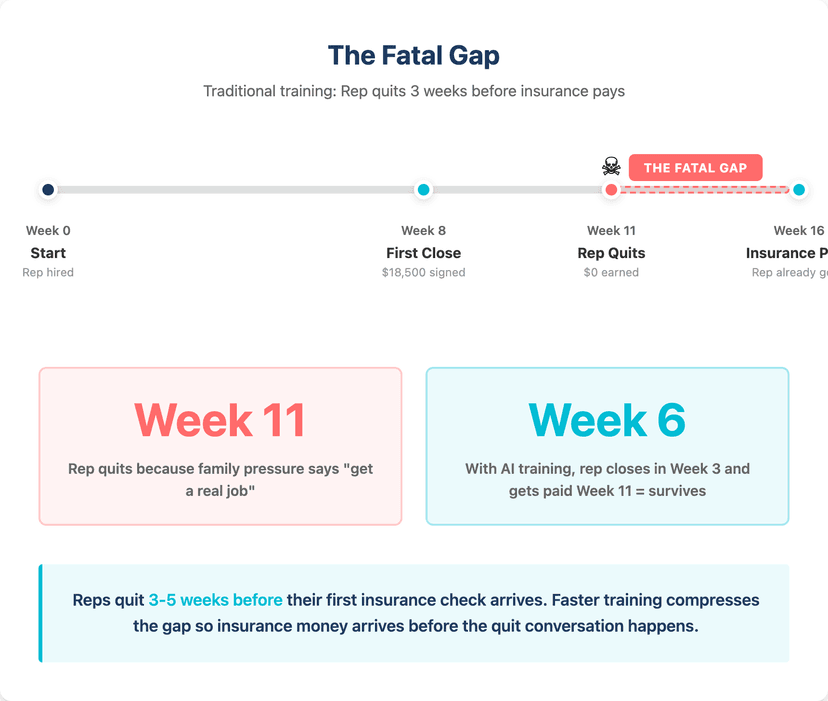
Task: Click THE FATAL GAP red badge
Action: coord(695,168)
